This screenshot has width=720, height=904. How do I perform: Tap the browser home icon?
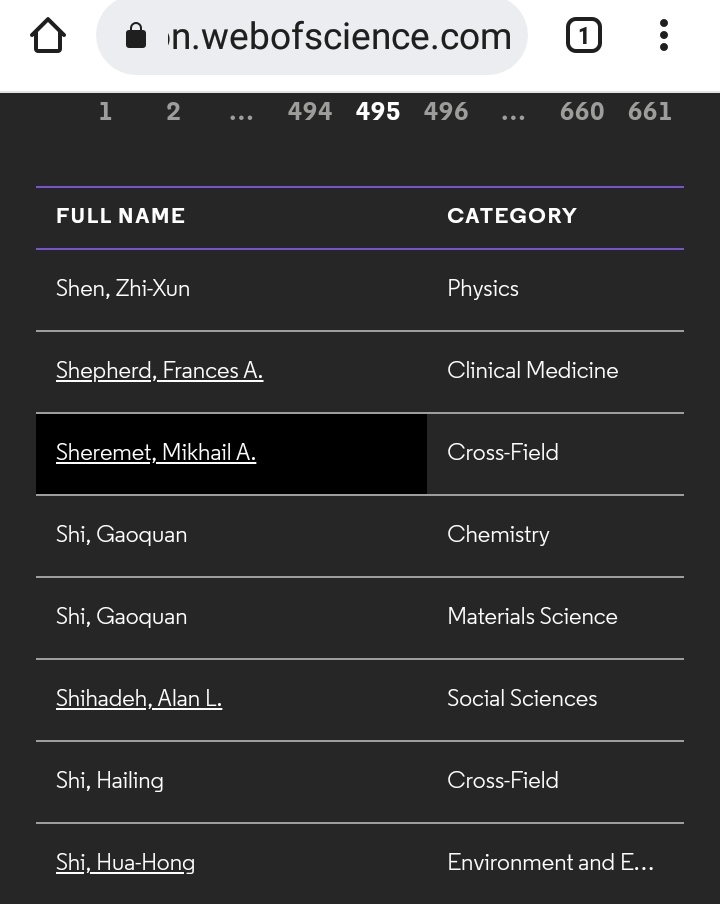click(48, 36)
